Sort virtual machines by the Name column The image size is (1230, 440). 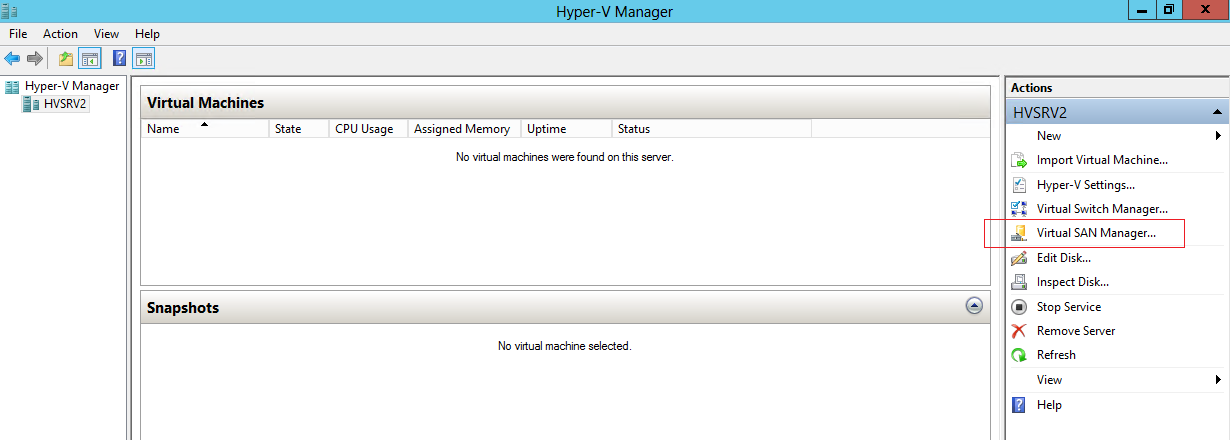(x=205, y=129)
